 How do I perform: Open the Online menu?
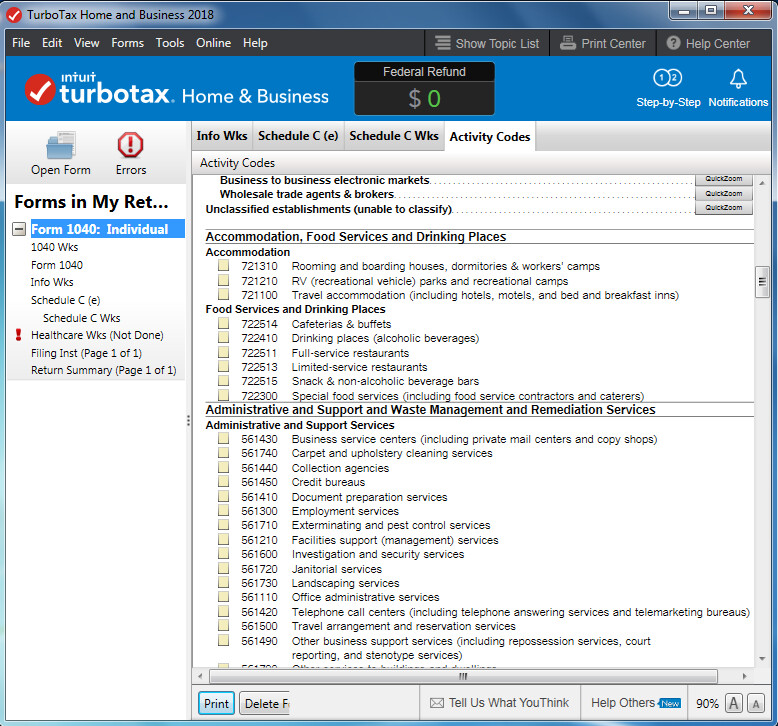pos(213,43)
